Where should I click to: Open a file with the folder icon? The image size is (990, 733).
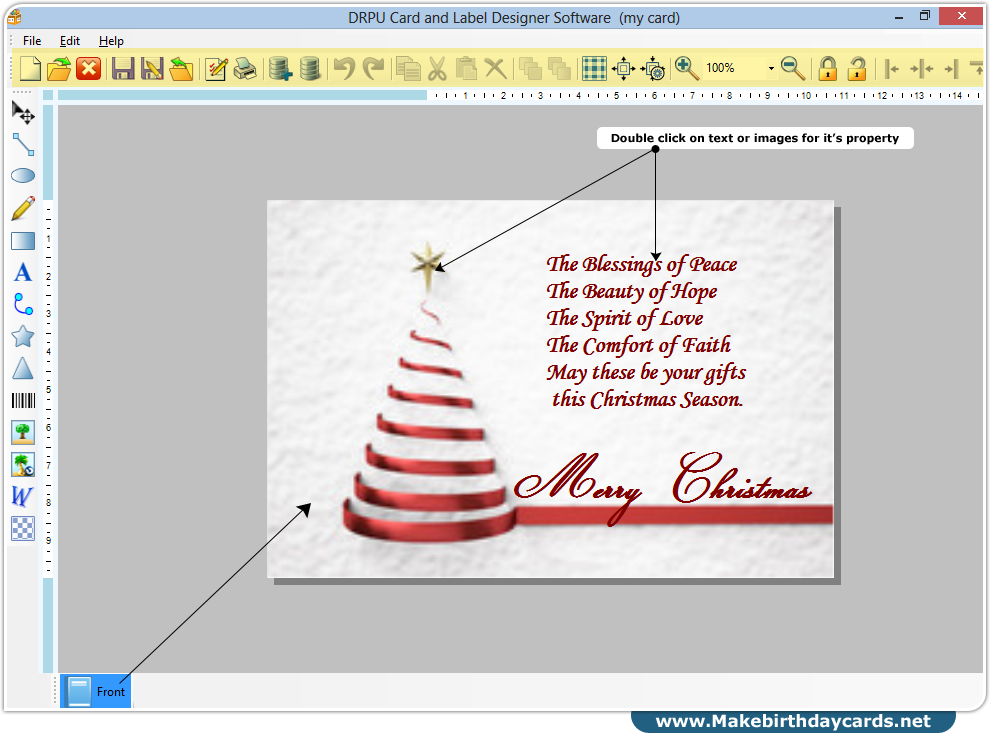click(x=59, y=68)
